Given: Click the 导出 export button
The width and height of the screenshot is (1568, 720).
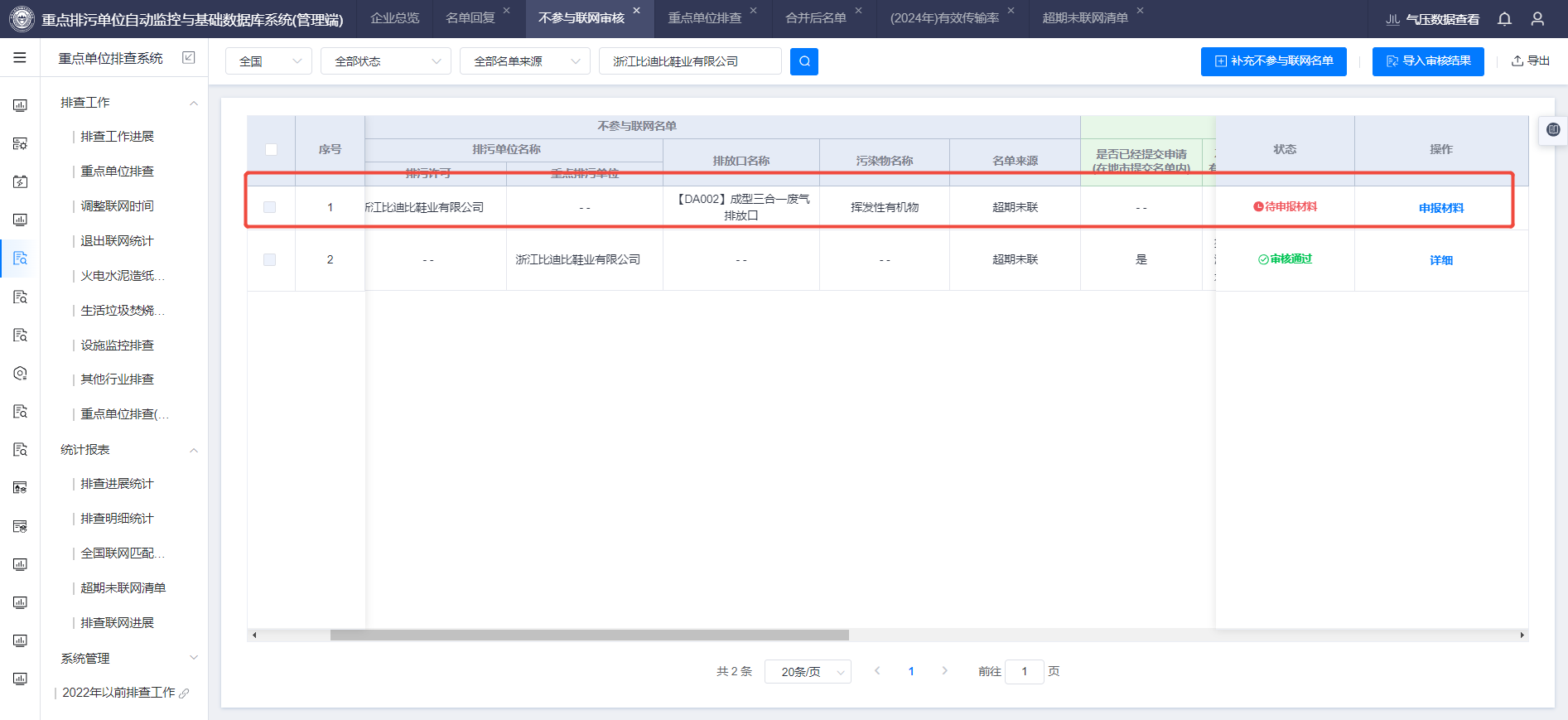Looking at the screenshot, I should pos(1531,61).
